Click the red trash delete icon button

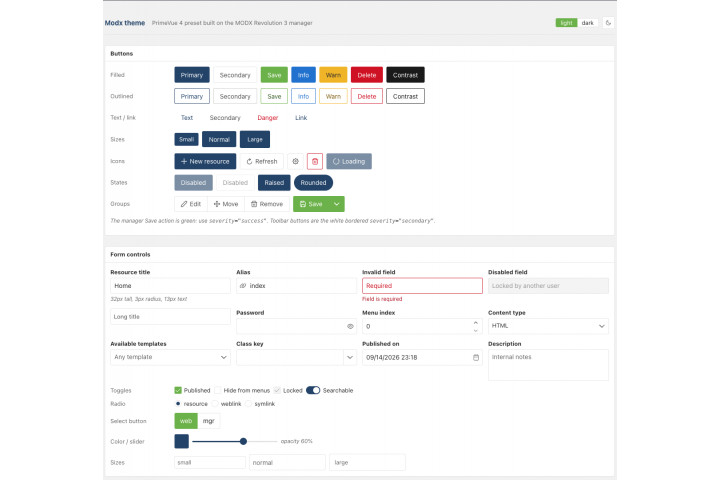coord(315,161)
